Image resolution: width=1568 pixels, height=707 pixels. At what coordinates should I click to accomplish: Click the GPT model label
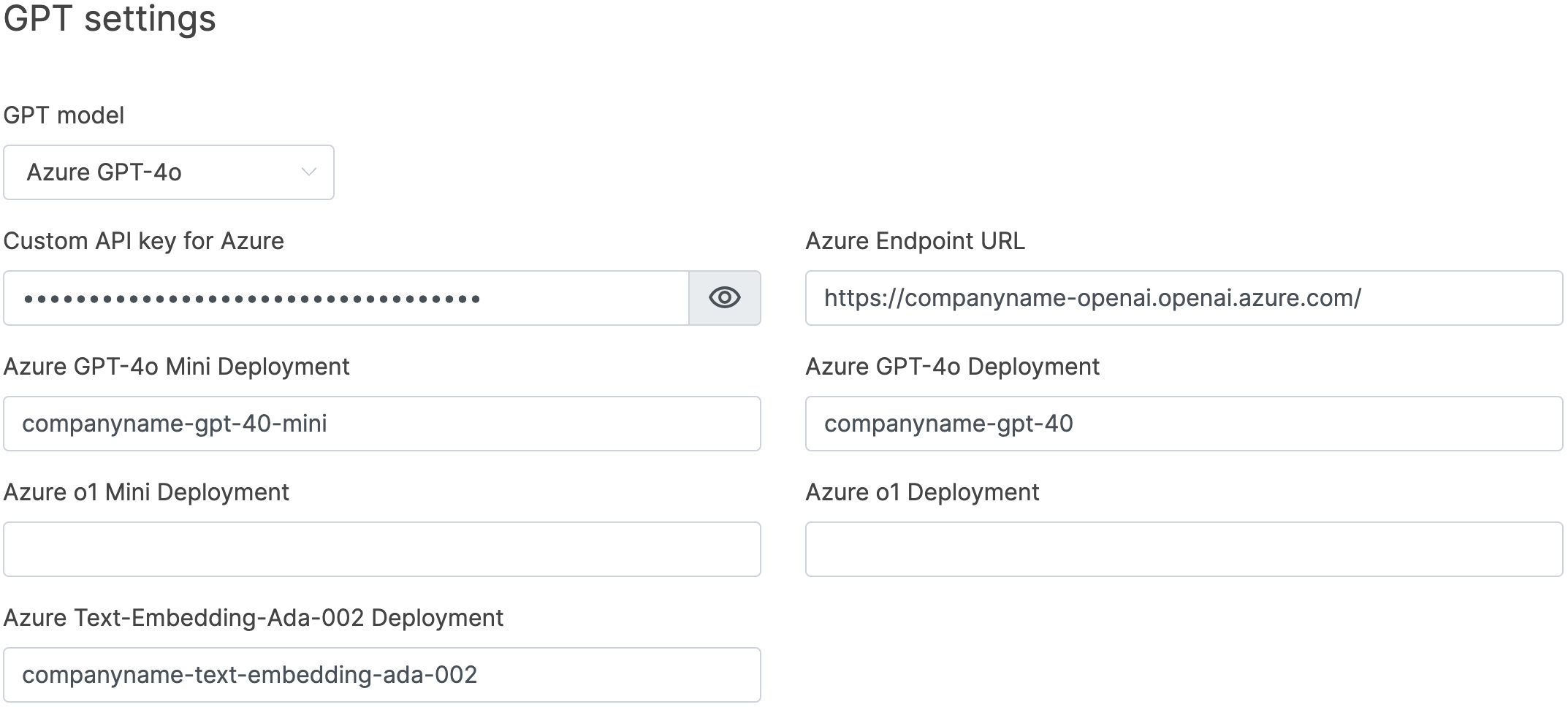[63, 115]
